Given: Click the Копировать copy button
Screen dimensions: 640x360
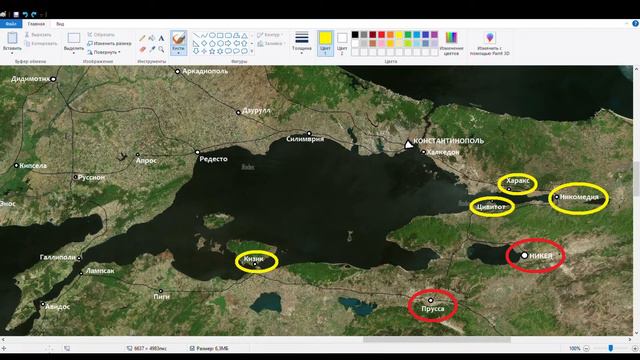Looking at the screenshot, I should click(x=41, y=43).
